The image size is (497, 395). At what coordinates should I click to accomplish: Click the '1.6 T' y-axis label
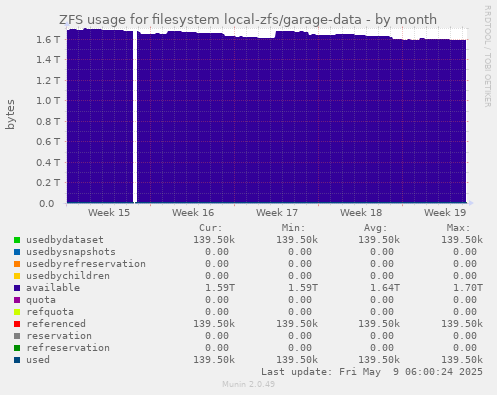point(48,39)
